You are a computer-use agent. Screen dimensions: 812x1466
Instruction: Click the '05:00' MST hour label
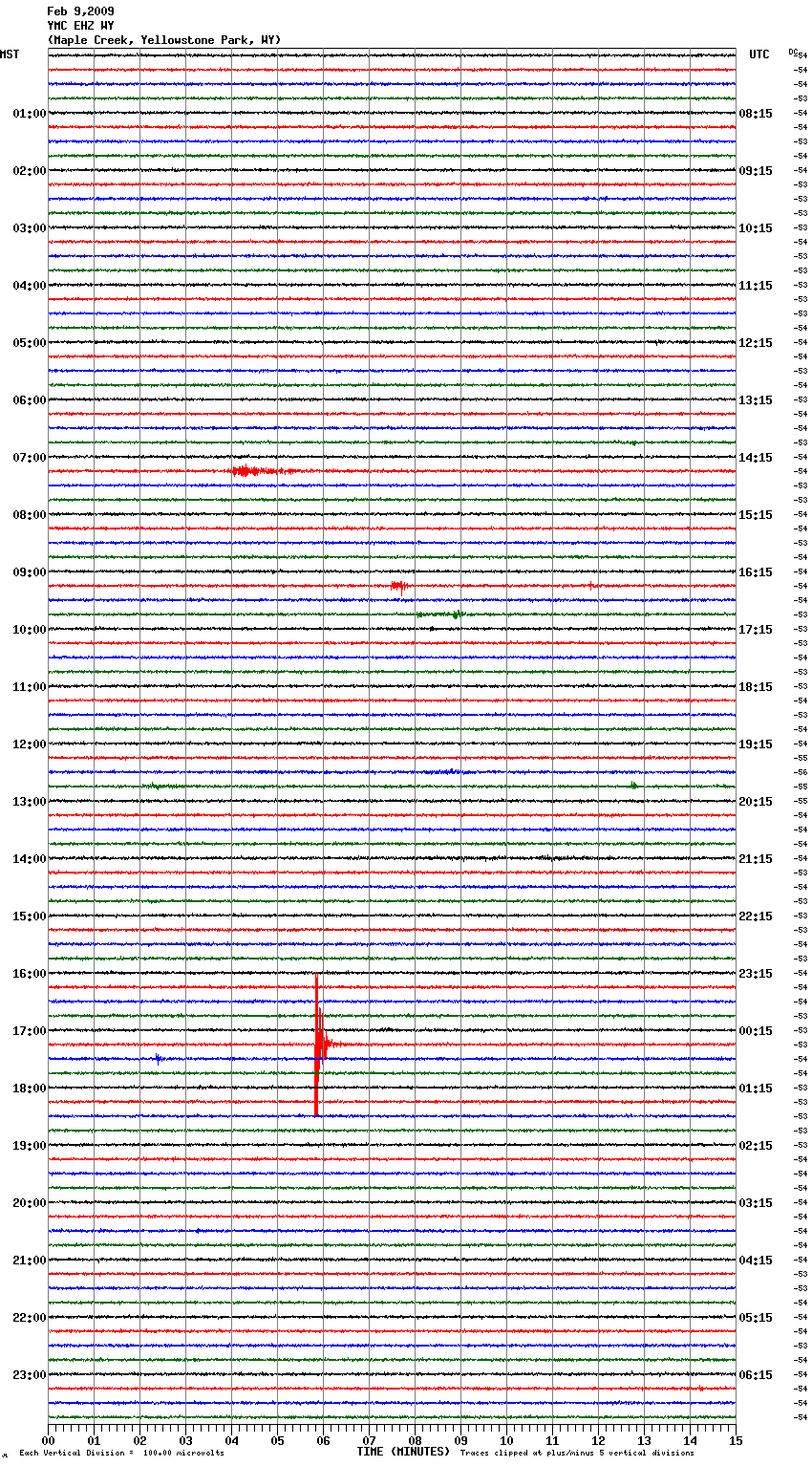tap(29, 343)
